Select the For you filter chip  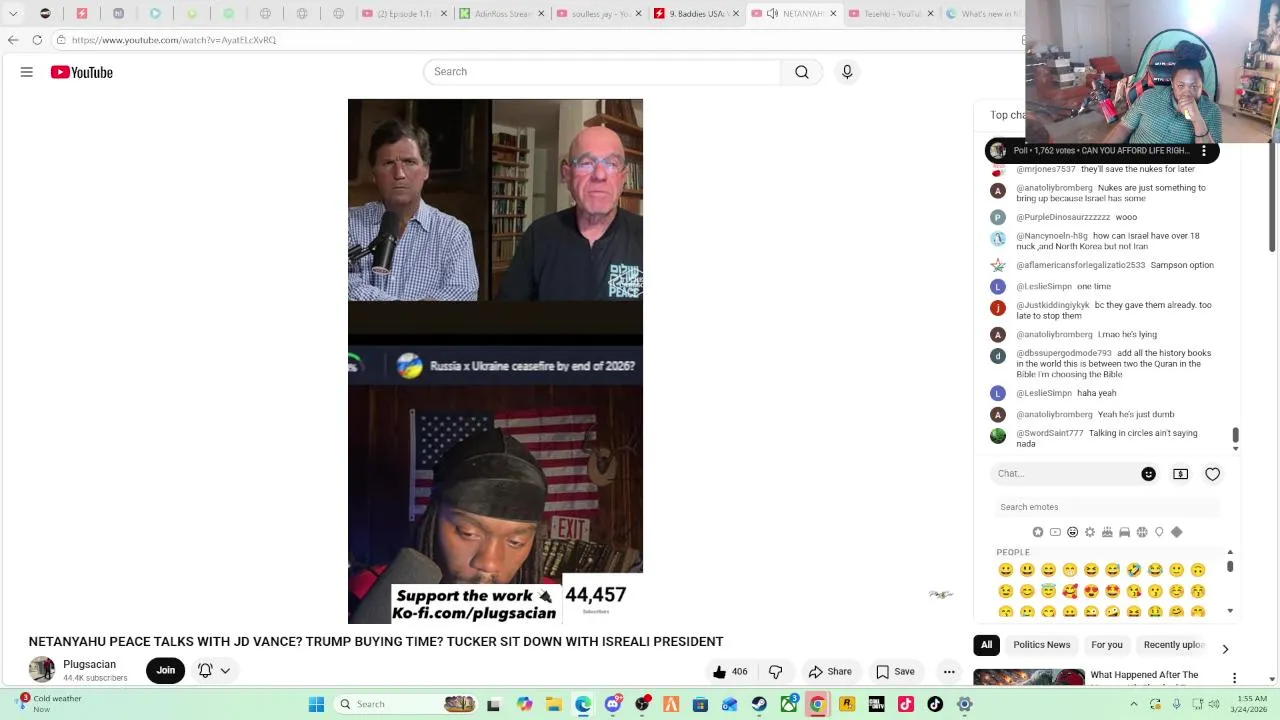[x=1107, y=645]
